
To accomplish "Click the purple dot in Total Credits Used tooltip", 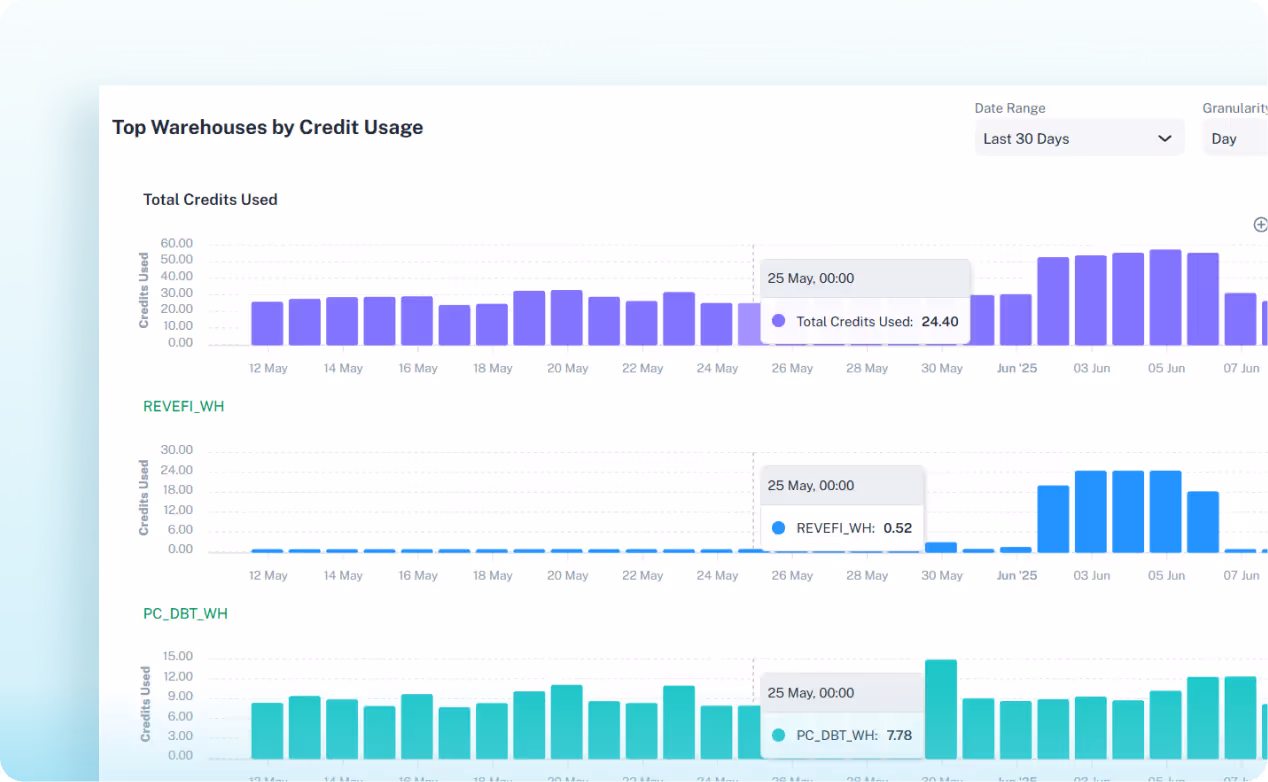I will click(779, 321).
